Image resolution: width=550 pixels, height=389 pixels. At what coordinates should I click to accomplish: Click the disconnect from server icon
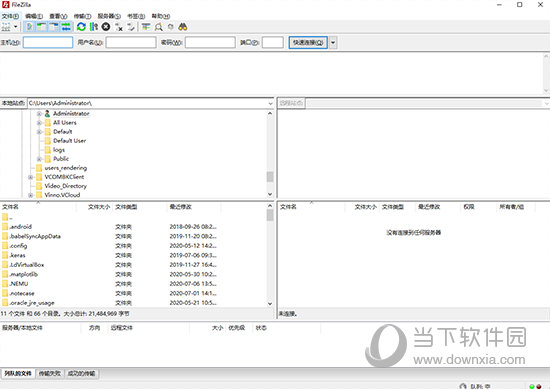(x=119, y=27)
